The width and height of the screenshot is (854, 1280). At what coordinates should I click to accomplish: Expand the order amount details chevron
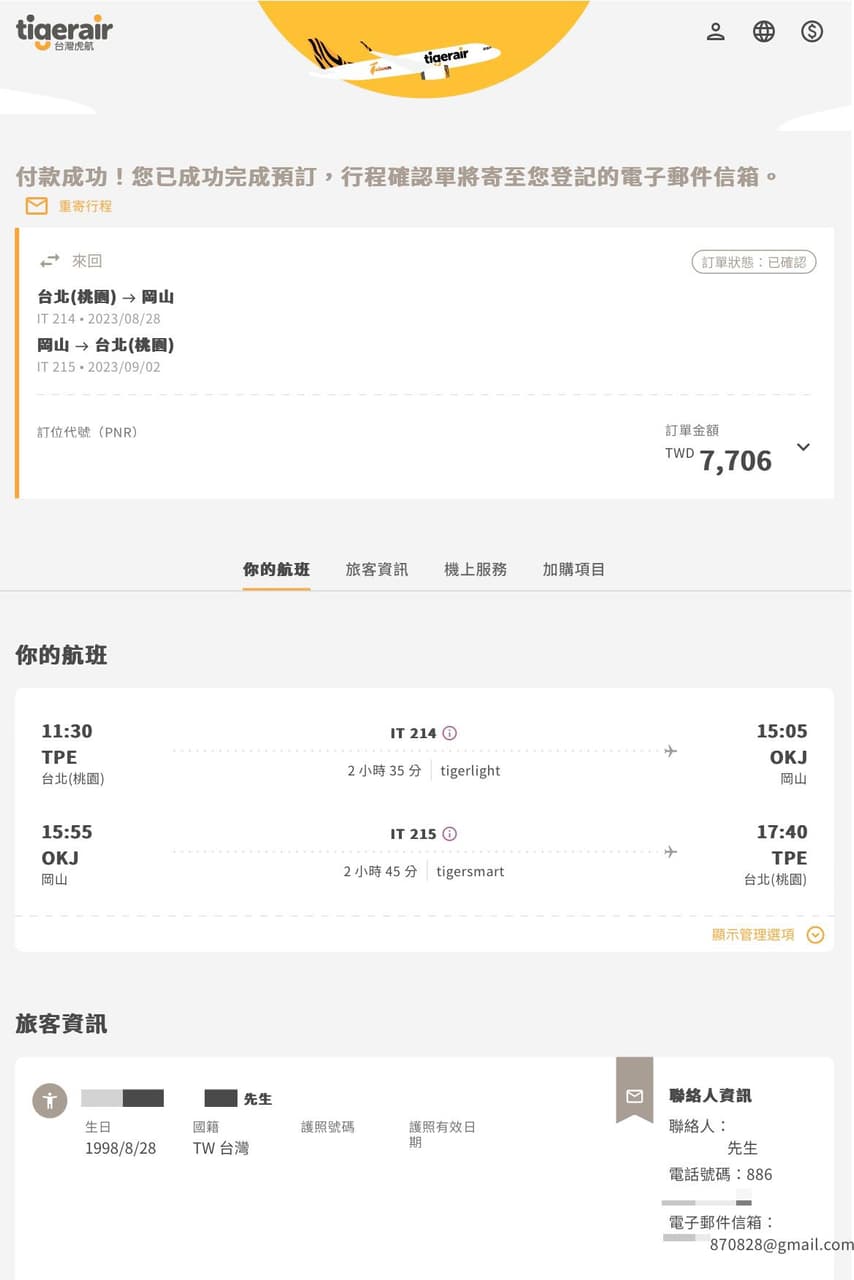[x=803, y=447]
